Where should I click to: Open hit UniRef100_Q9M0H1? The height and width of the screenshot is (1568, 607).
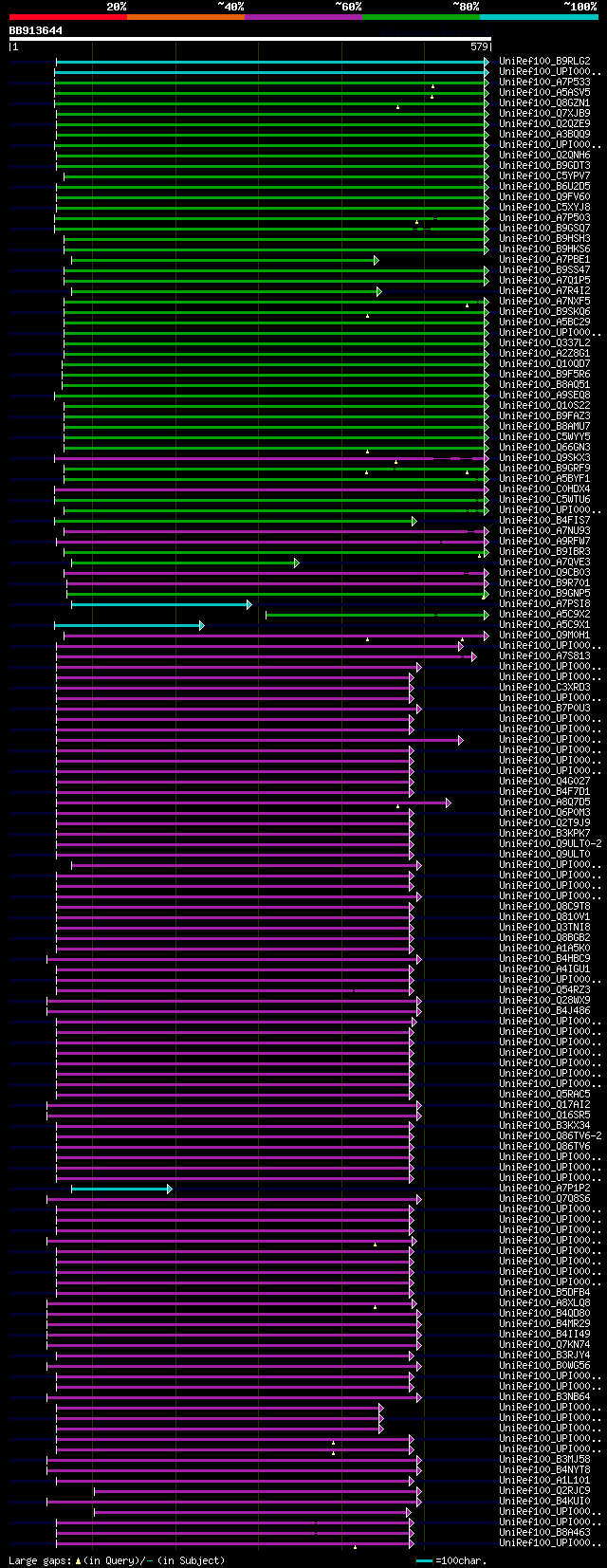(544, 636)
